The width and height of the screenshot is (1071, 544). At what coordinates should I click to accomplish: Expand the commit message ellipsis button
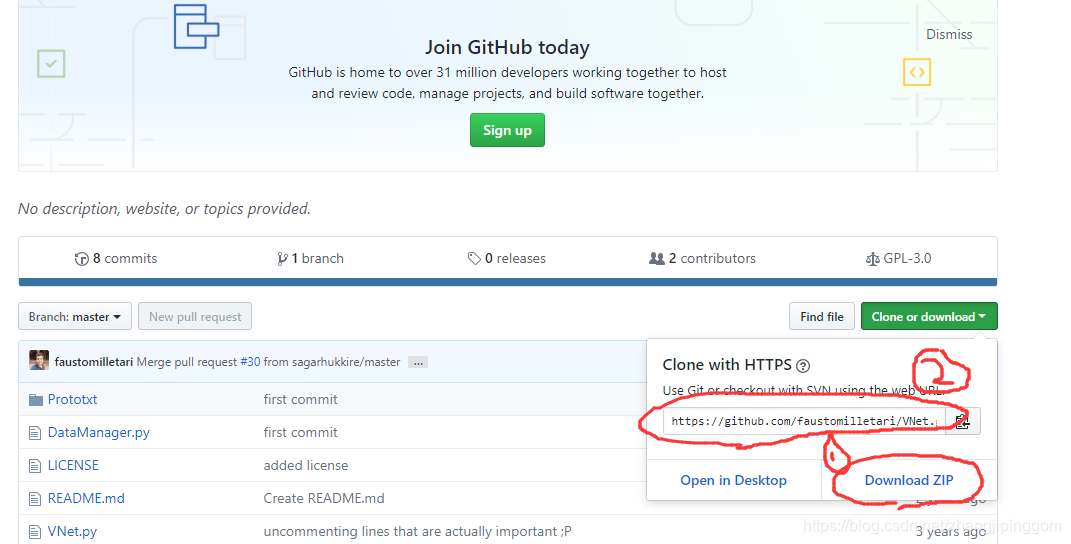(x=418, y=362)
